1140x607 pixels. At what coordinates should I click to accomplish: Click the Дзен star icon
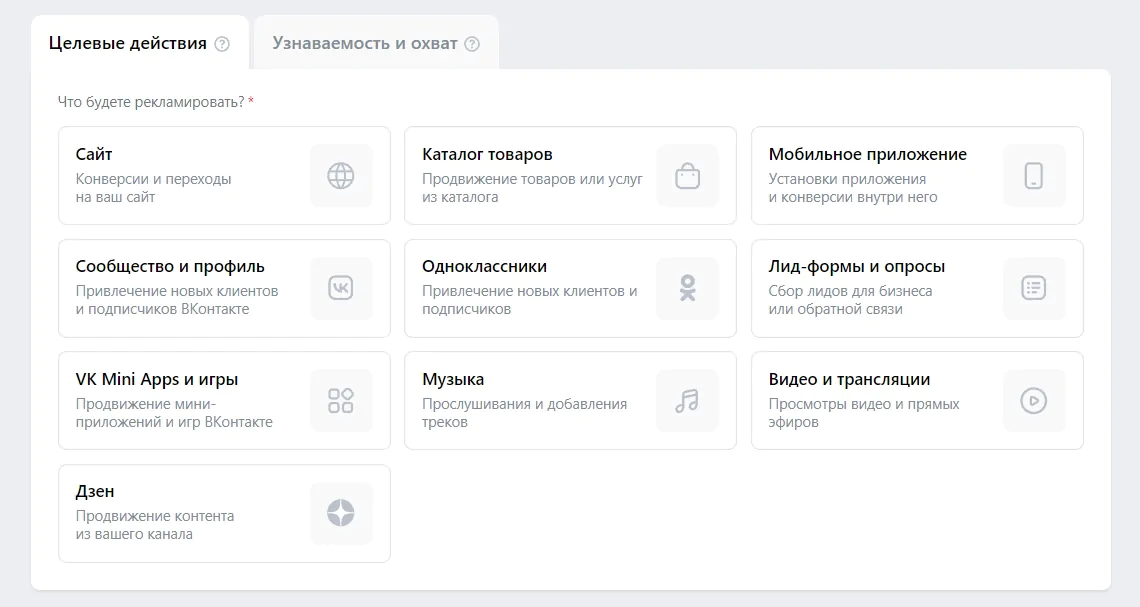pos(341,513)
